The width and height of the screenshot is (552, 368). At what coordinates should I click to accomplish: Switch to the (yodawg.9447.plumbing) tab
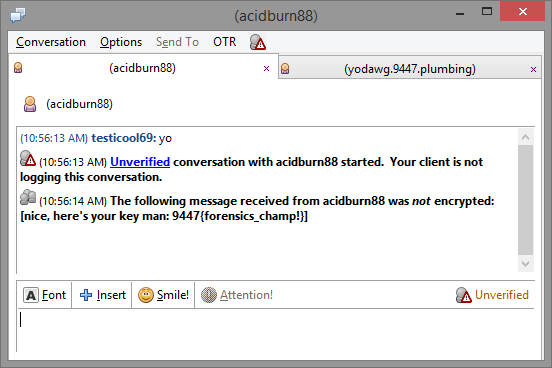(x=410, y=69)
